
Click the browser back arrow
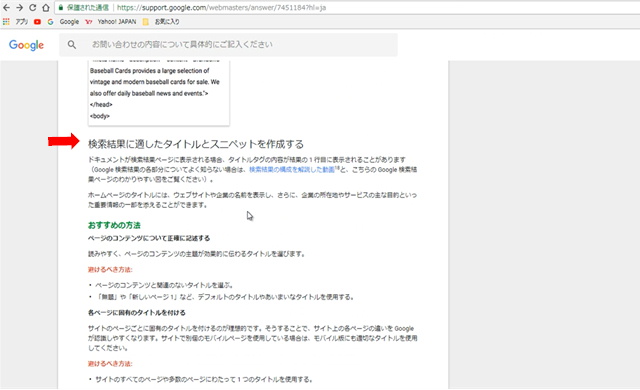pos(7,8)
